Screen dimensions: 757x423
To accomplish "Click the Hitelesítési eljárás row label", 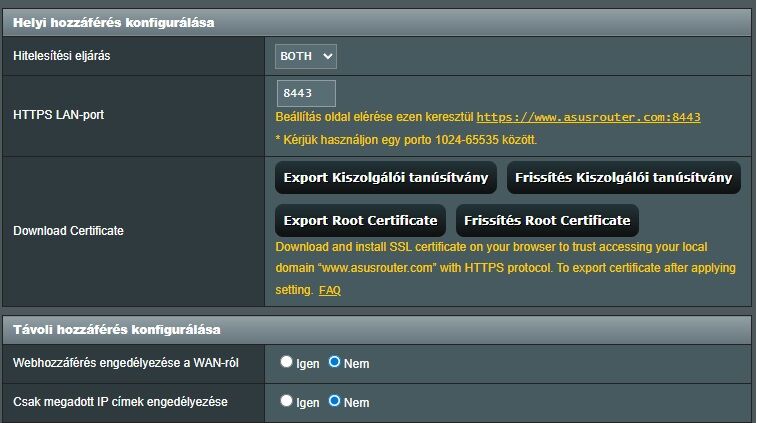I will [62, 56].
